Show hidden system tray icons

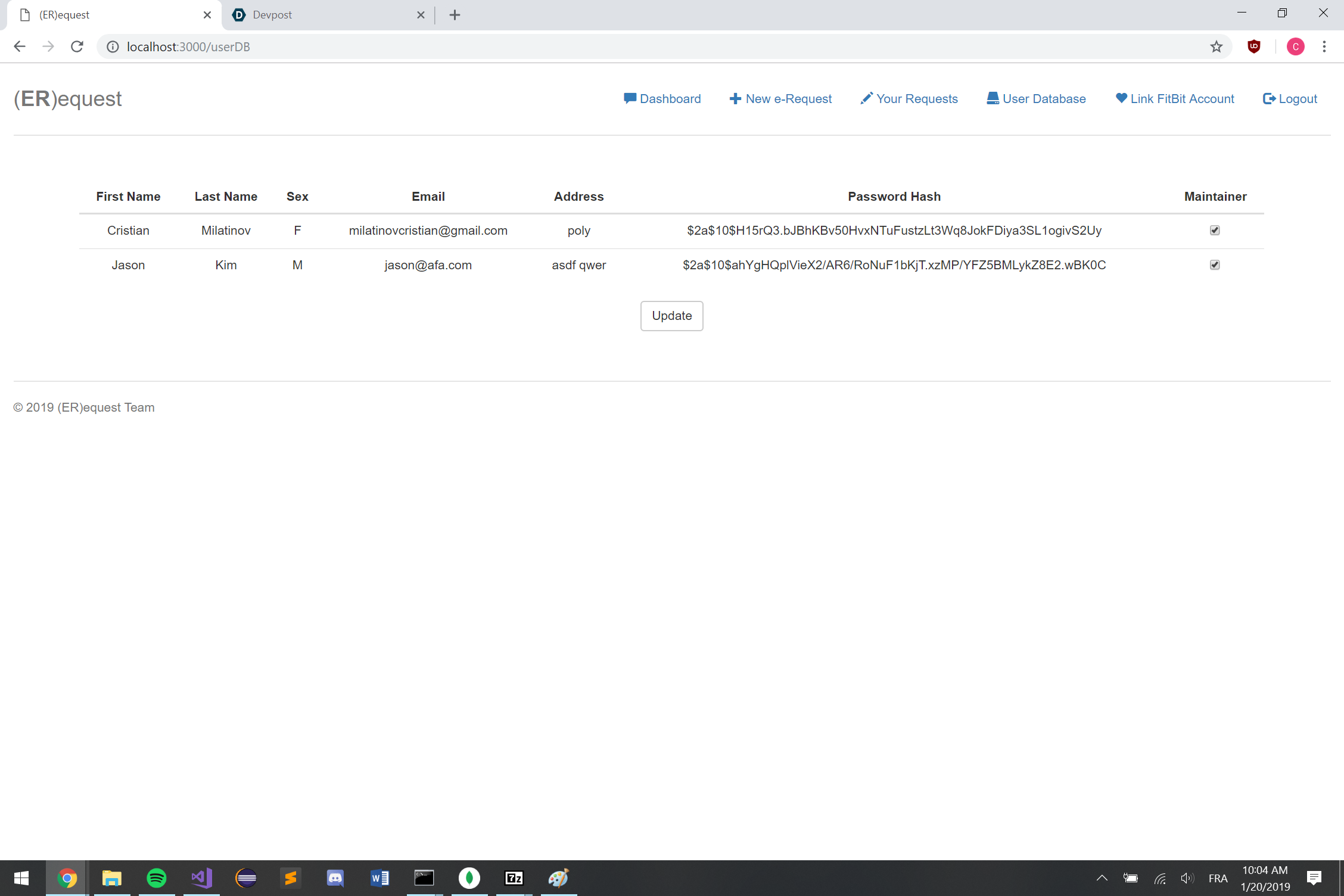pos(1102,878)
